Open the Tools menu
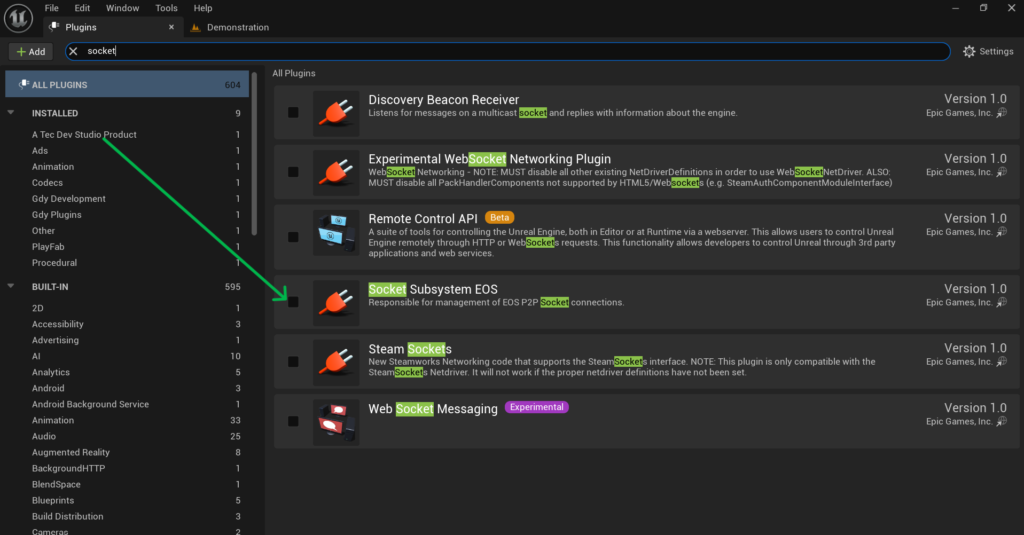1024x535 pixels. (x=167, y=8)
